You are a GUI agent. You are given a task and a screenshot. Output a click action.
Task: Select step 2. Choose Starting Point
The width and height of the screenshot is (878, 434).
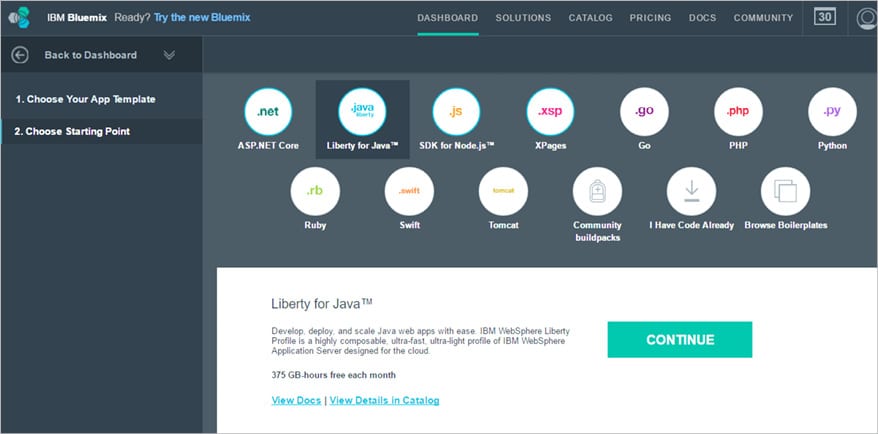pos(72,132)
